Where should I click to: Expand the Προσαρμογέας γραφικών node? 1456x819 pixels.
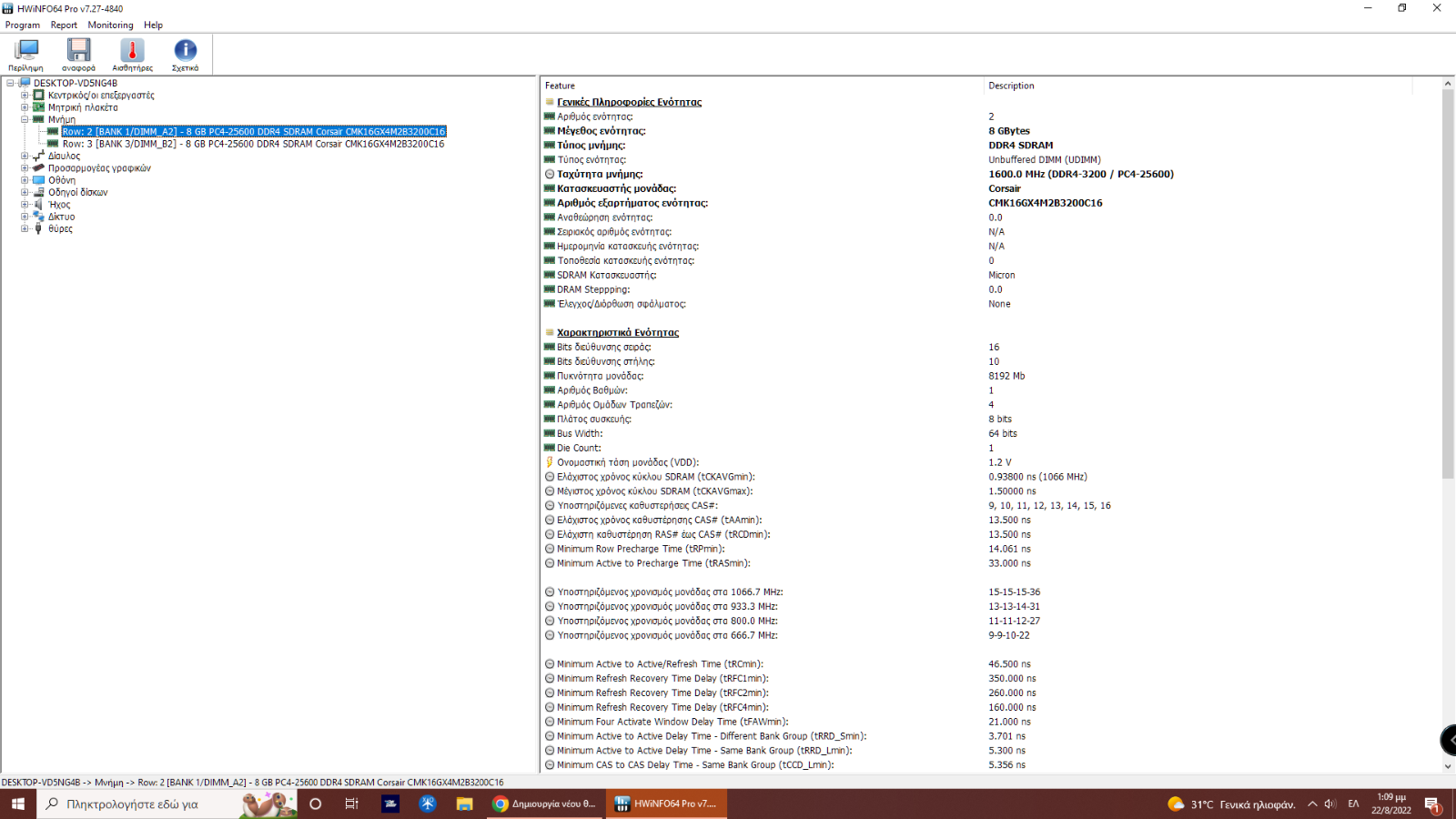point(25,167)
